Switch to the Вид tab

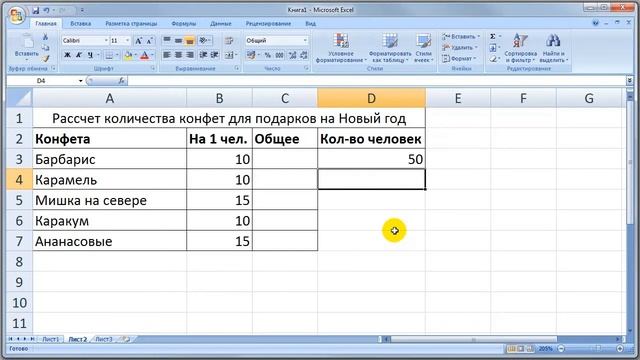point(310,24)
